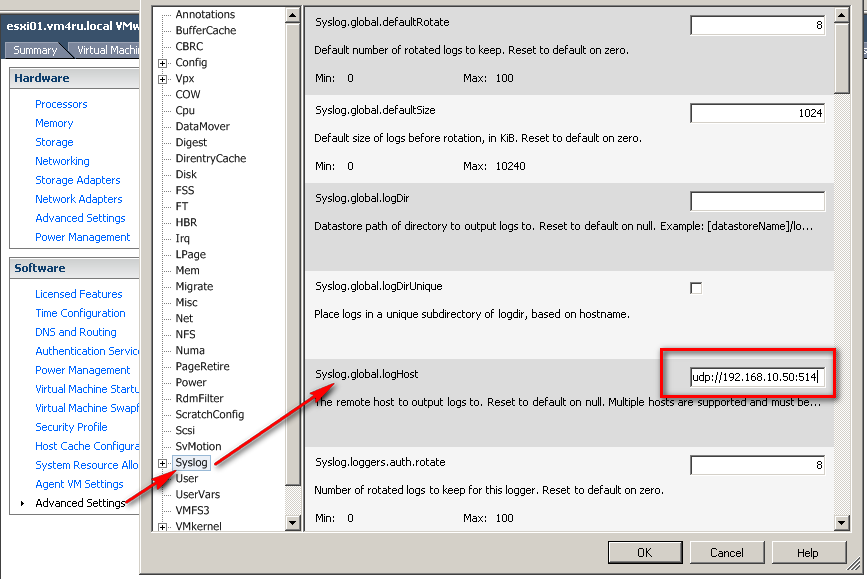Open the Storage Adapters link
867x579 pixels.
point(78,180)
